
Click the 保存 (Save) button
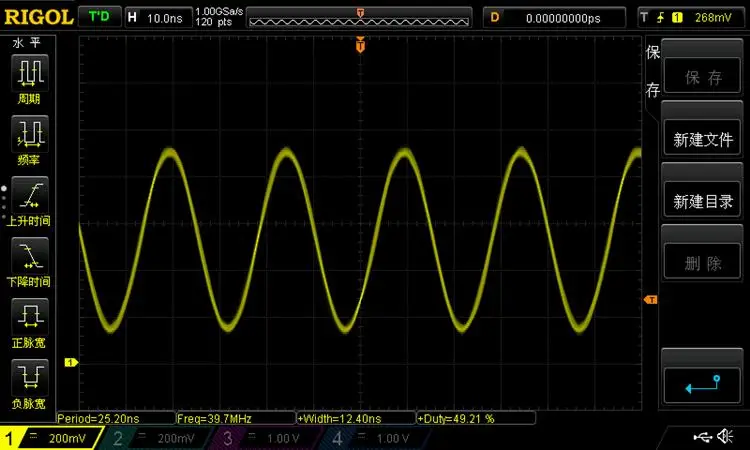(x=702, y=77)
